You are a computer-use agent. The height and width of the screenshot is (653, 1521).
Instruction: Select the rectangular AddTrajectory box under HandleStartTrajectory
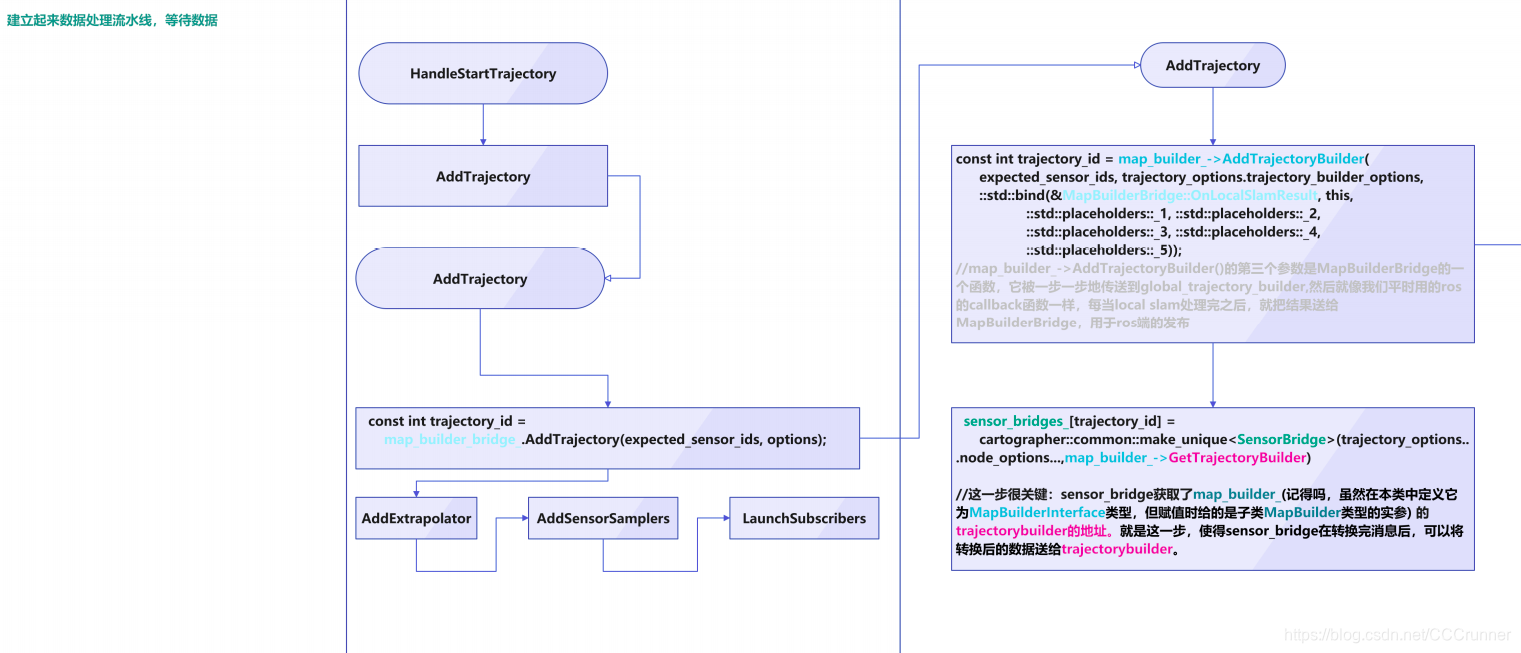(483, 176)
